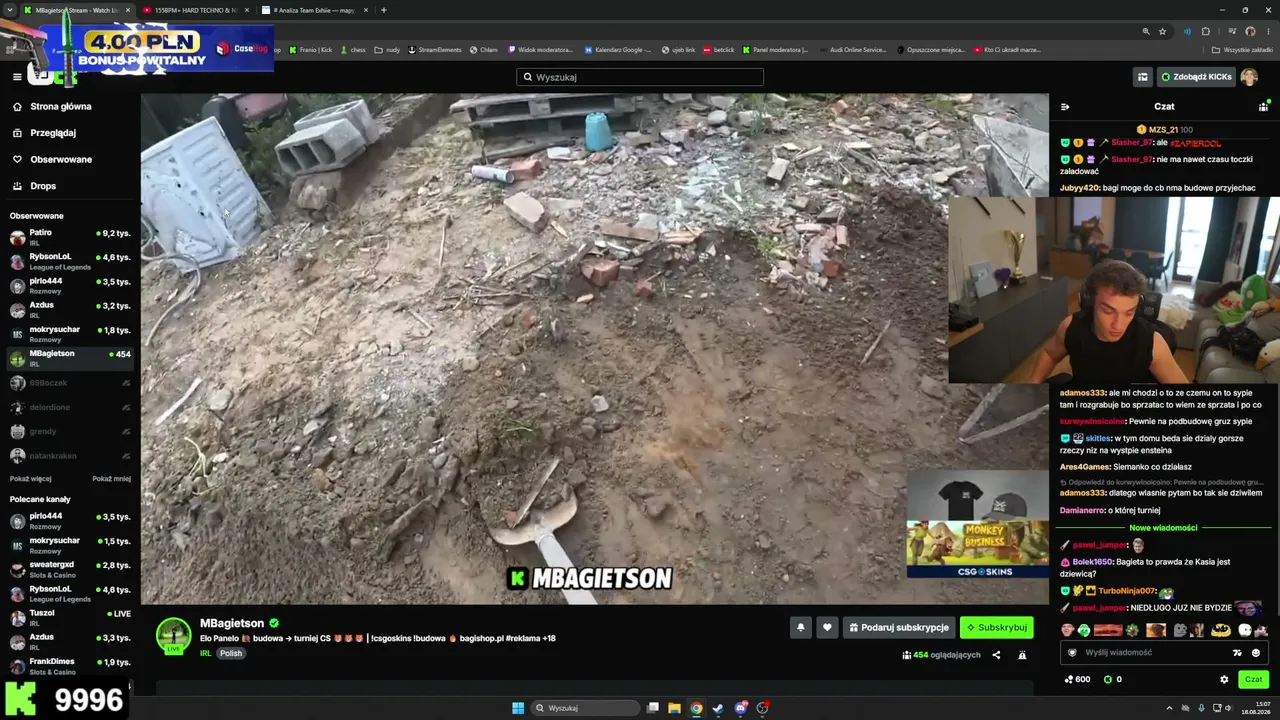This screenshot has width=1280, height=720.
Task: Open the user profile avatar menu
Action: (1249, 77)
